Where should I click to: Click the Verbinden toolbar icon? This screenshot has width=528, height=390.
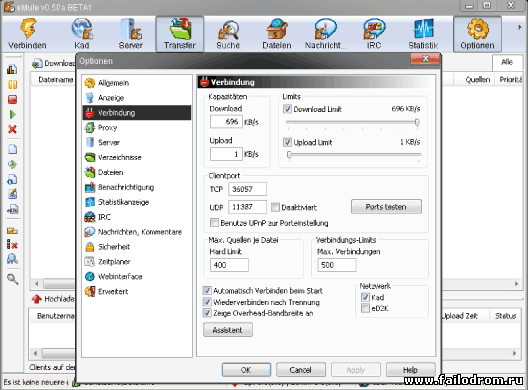tap(27, 34)
